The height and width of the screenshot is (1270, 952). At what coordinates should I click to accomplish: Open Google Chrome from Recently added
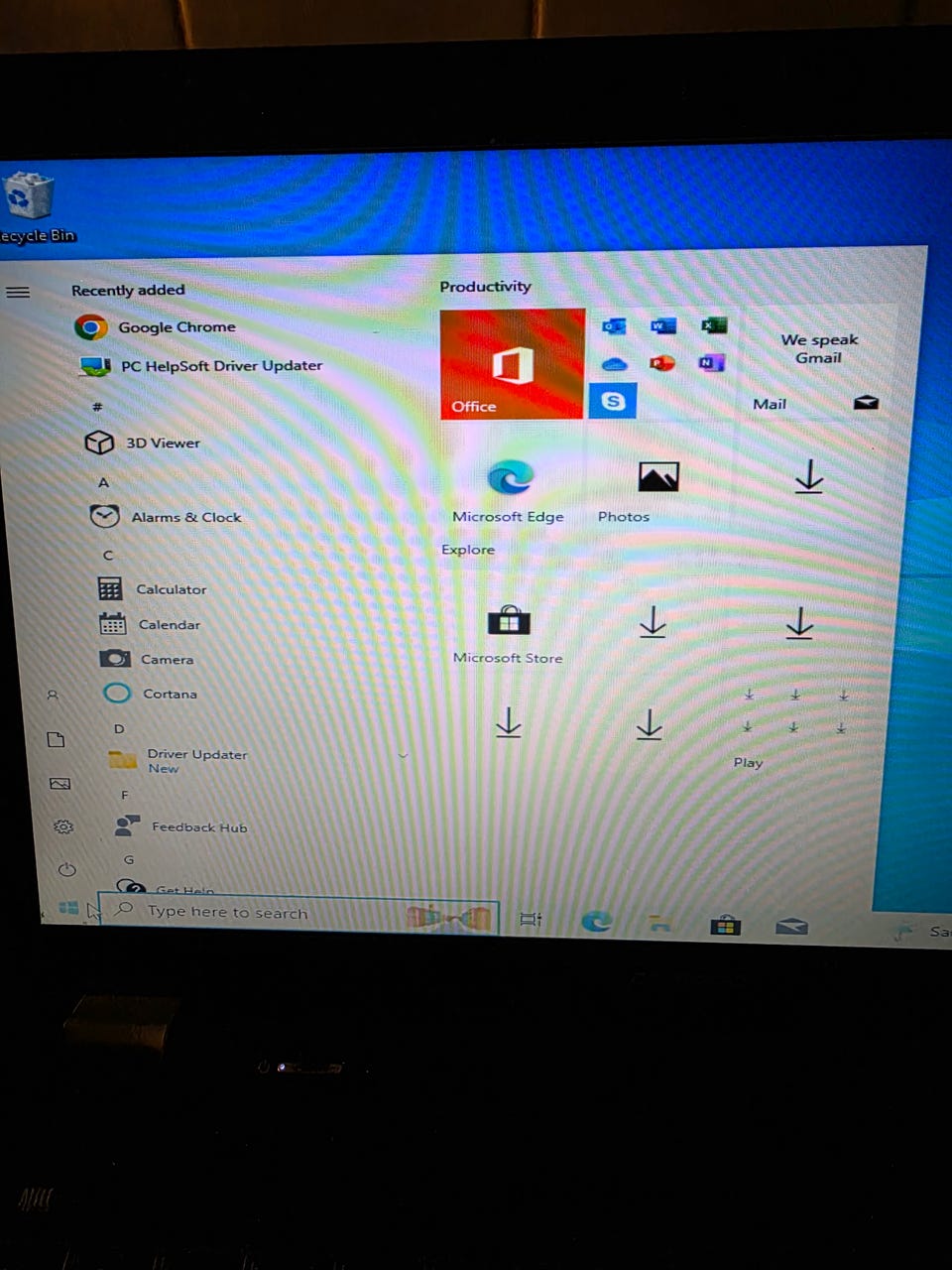(157, 326)
